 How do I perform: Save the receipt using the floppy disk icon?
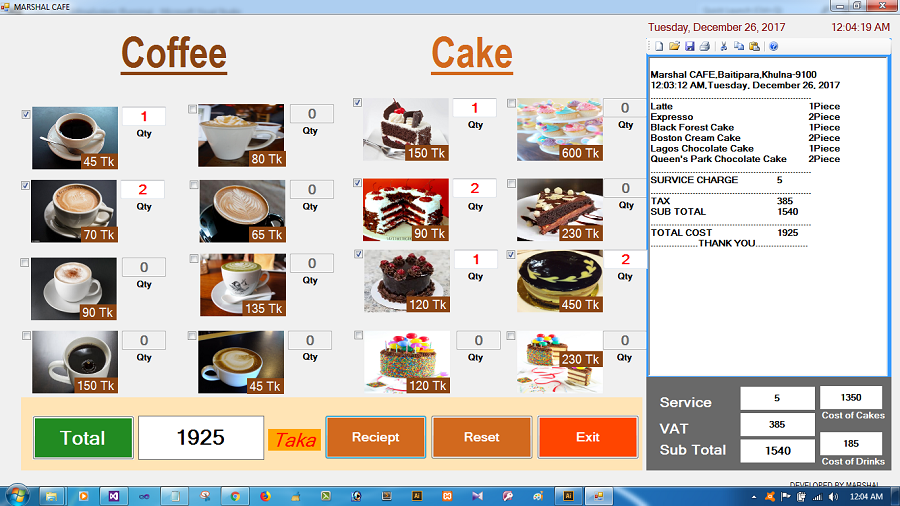[689, 46]
